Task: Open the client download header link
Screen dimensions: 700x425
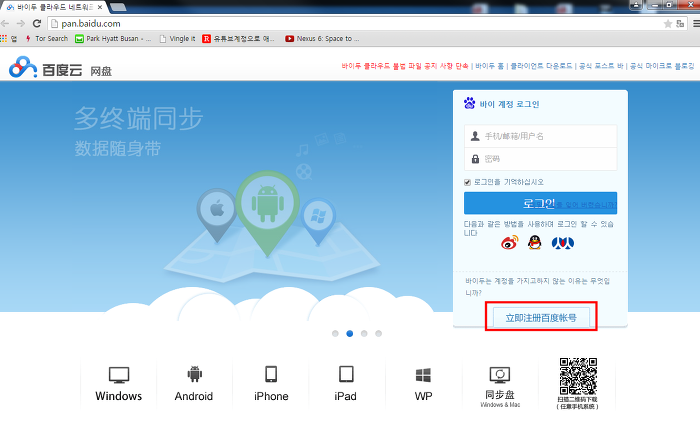Action: 542,66
